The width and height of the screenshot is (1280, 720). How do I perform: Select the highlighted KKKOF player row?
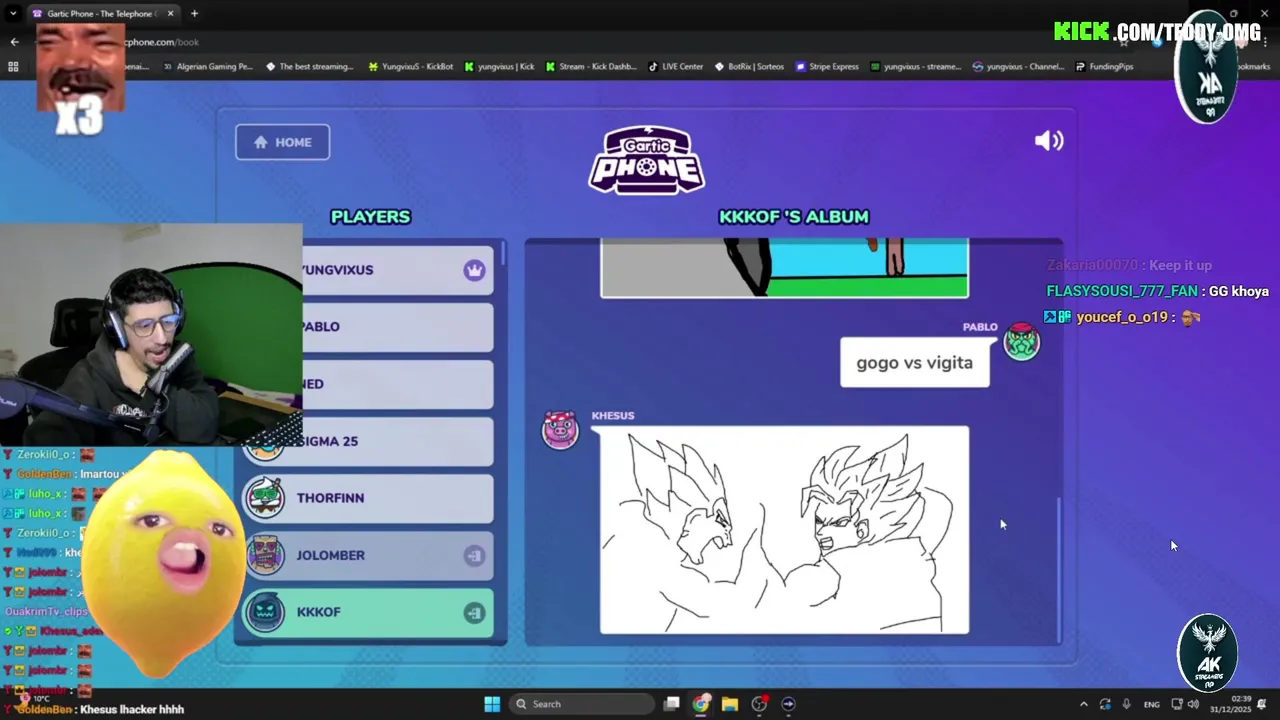click(x=368, y=612)
